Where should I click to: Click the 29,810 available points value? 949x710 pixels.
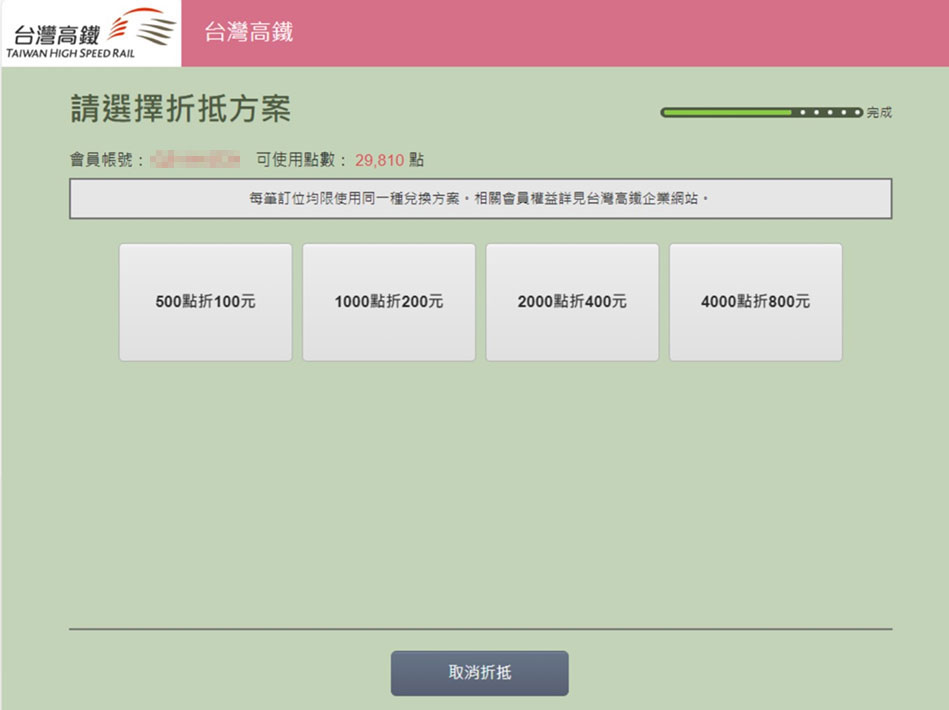coord(379,160)
